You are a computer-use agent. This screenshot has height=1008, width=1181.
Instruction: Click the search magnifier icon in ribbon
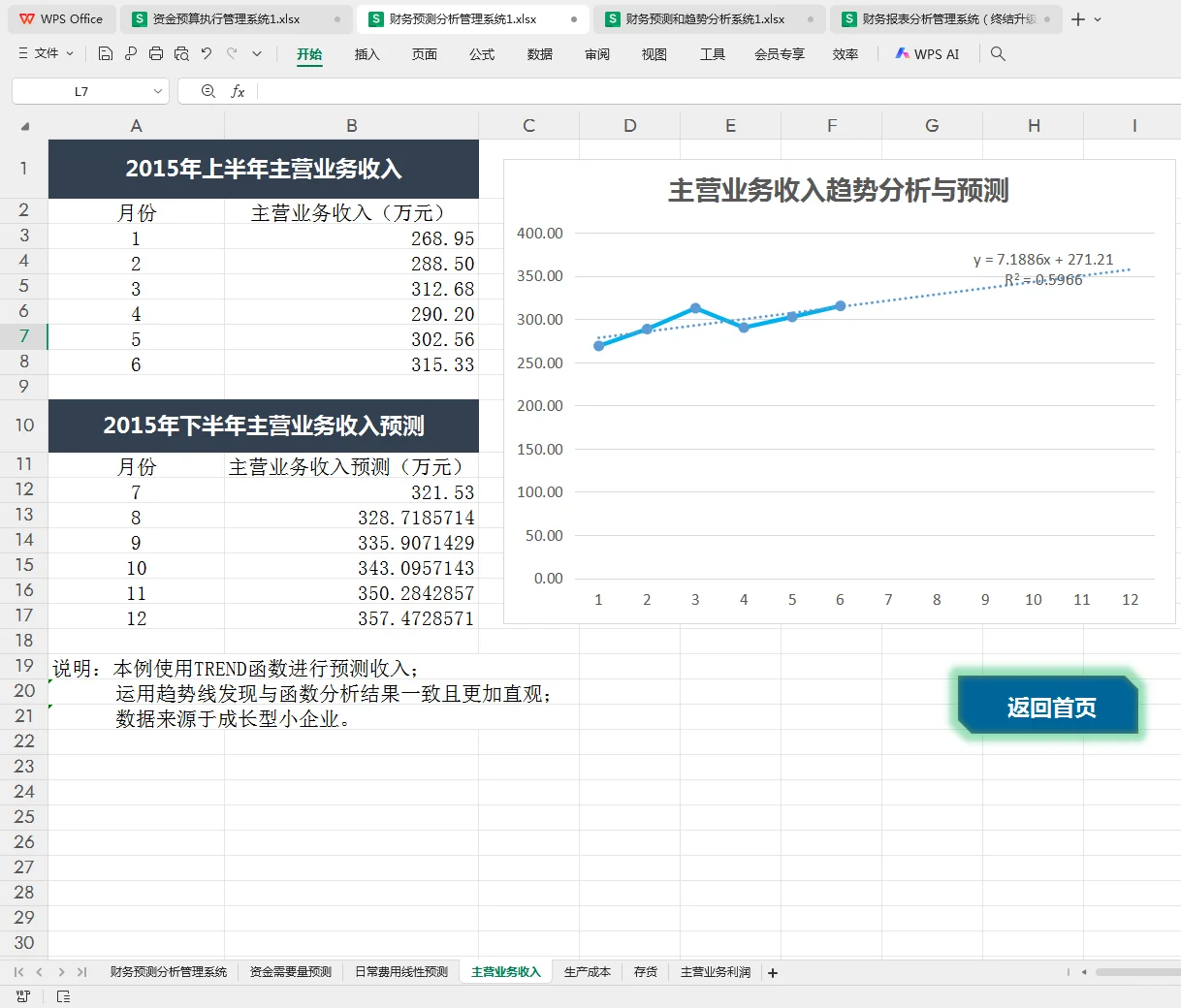(x=998, y=54)
